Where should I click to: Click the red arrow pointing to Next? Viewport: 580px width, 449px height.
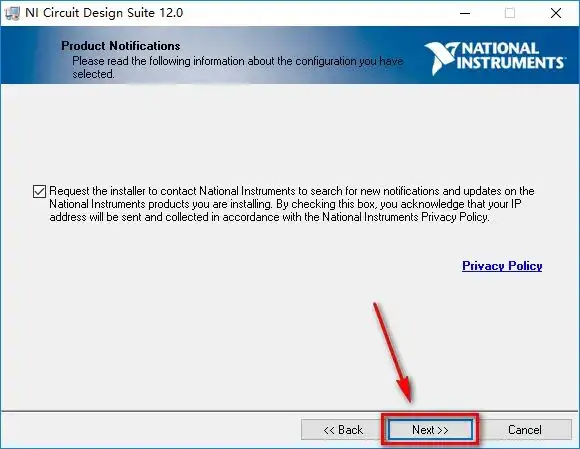tap(394, 353)
